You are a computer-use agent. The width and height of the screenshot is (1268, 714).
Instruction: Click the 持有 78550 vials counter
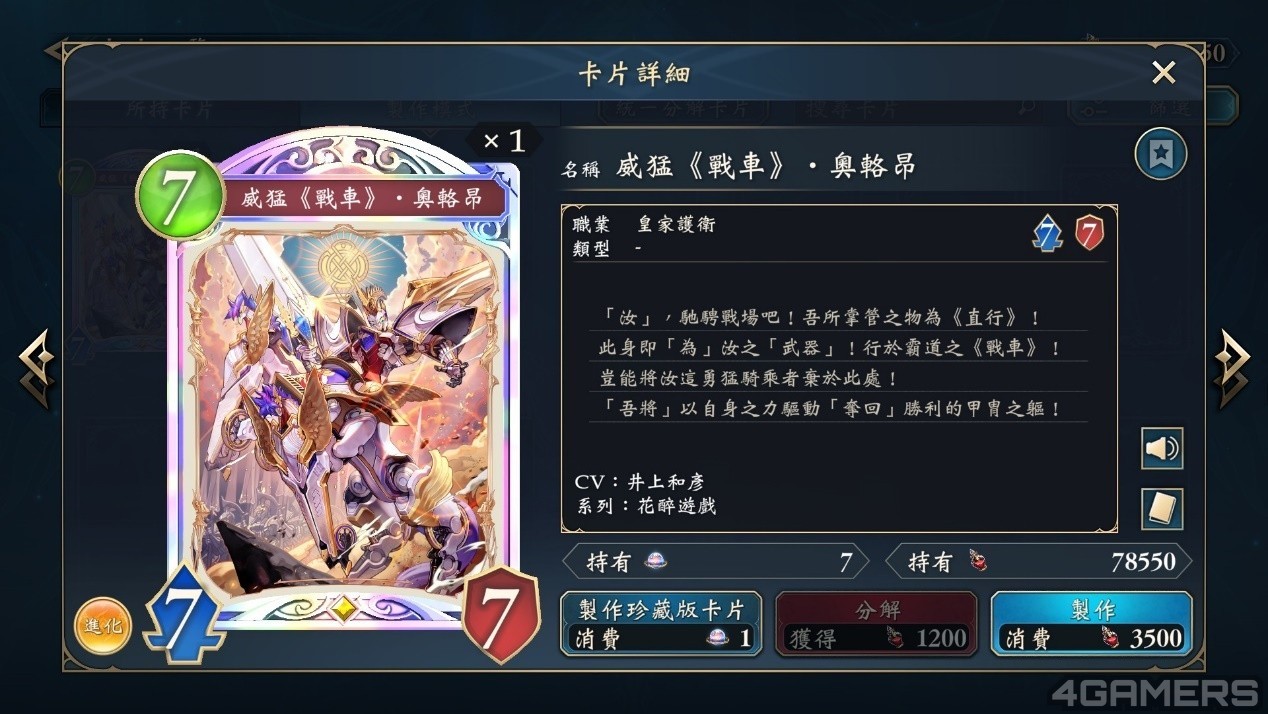[1039, 562]
